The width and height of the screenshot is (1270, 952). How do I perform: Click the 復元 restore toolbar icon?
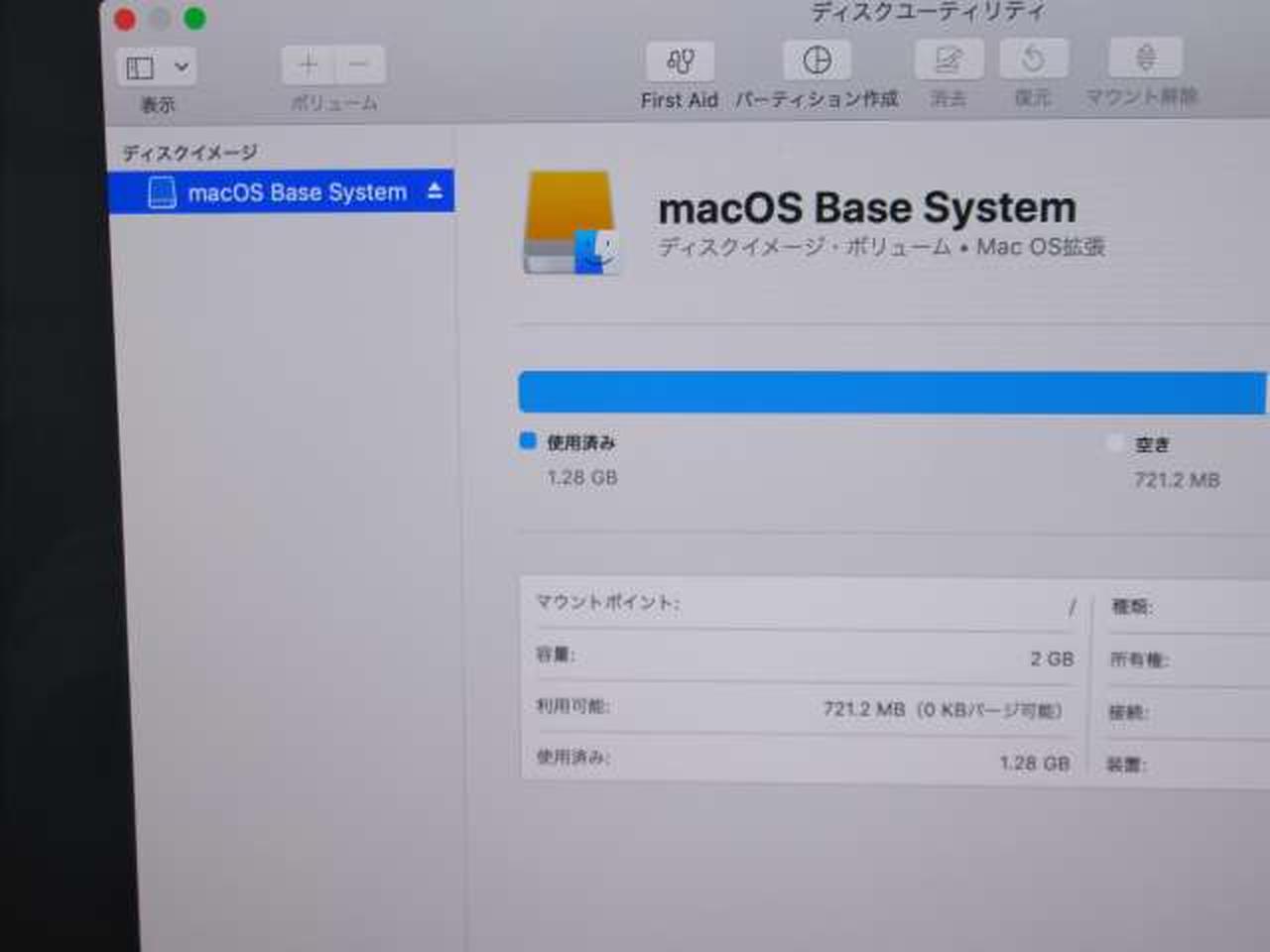(1033, 59)
